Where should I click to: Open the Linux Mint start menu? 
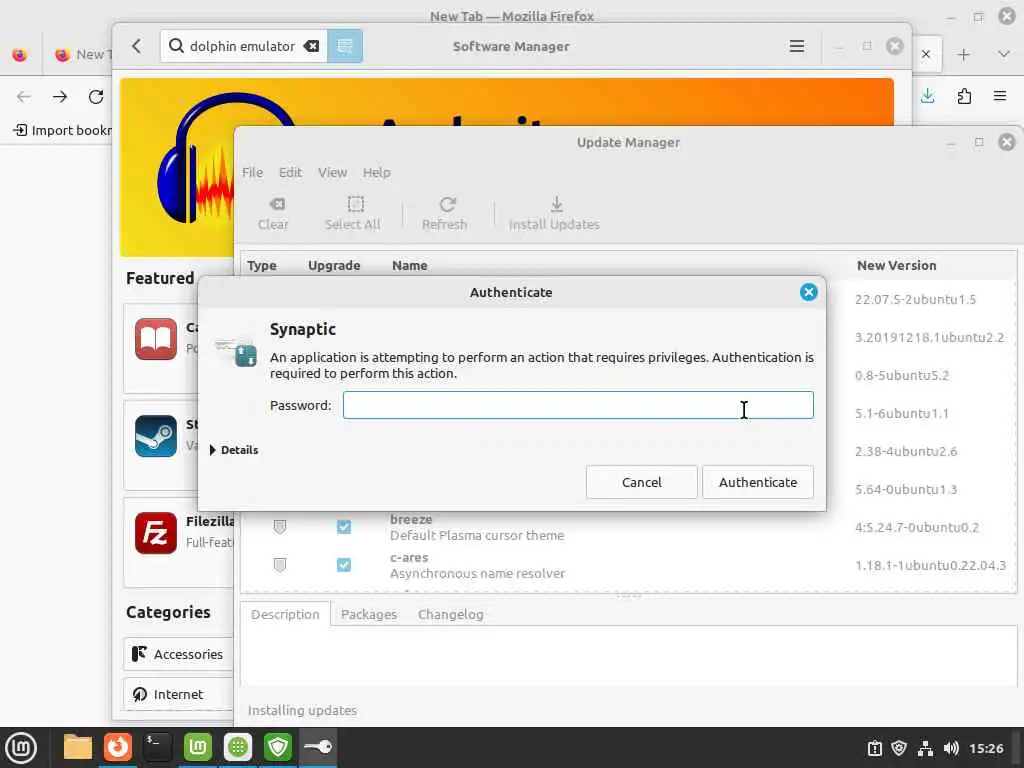tap(21, 747)
